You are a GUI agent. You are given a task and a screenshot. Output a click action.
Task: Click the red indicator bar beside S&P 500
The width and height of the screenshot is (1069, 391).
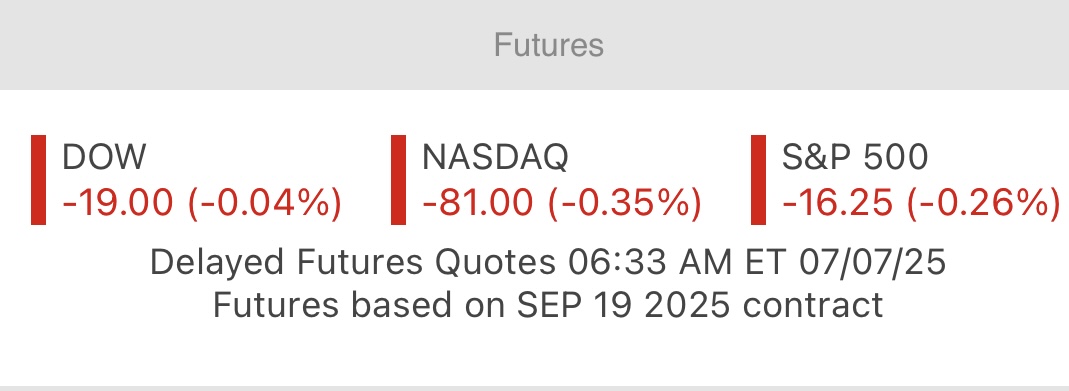point(758,180)
